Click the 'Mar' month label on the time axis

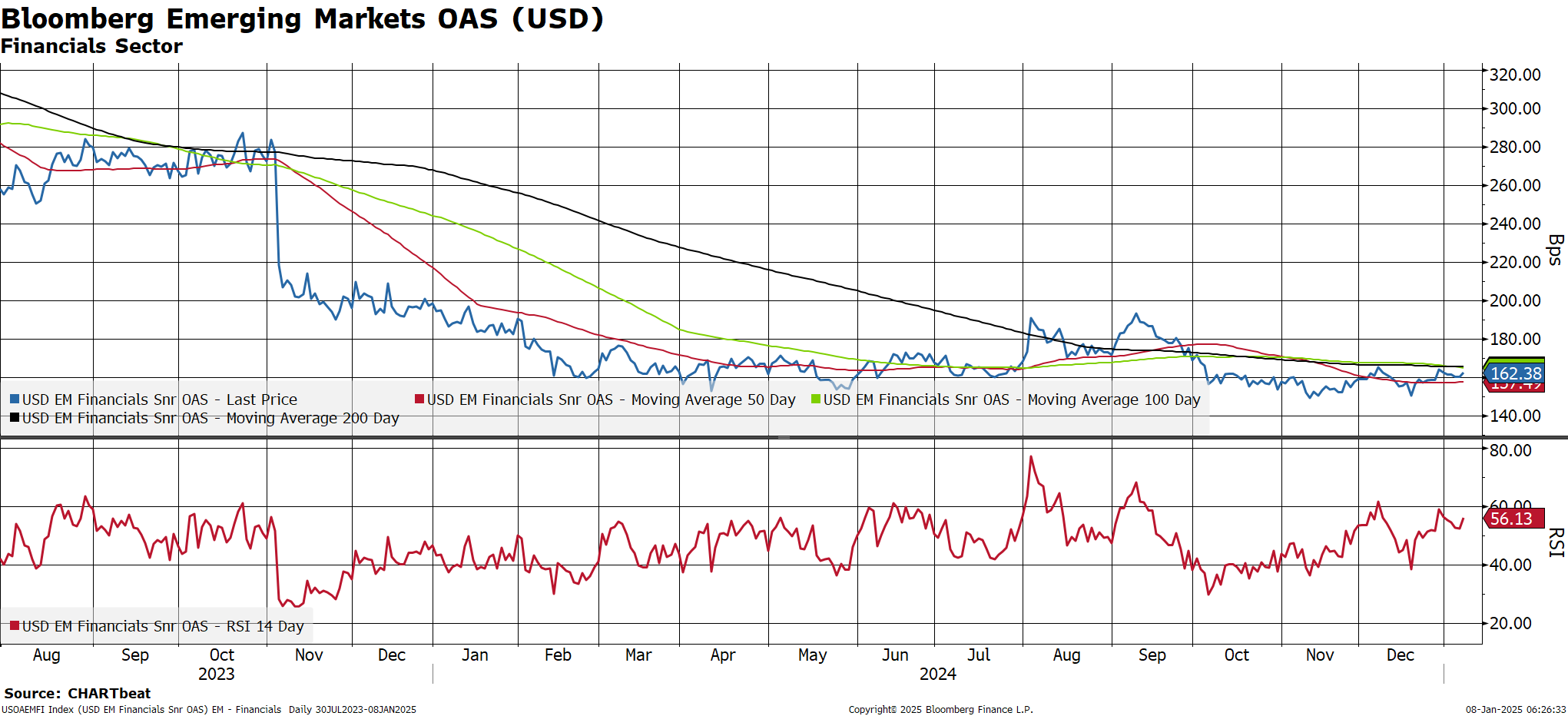click(x=638, y=655)
